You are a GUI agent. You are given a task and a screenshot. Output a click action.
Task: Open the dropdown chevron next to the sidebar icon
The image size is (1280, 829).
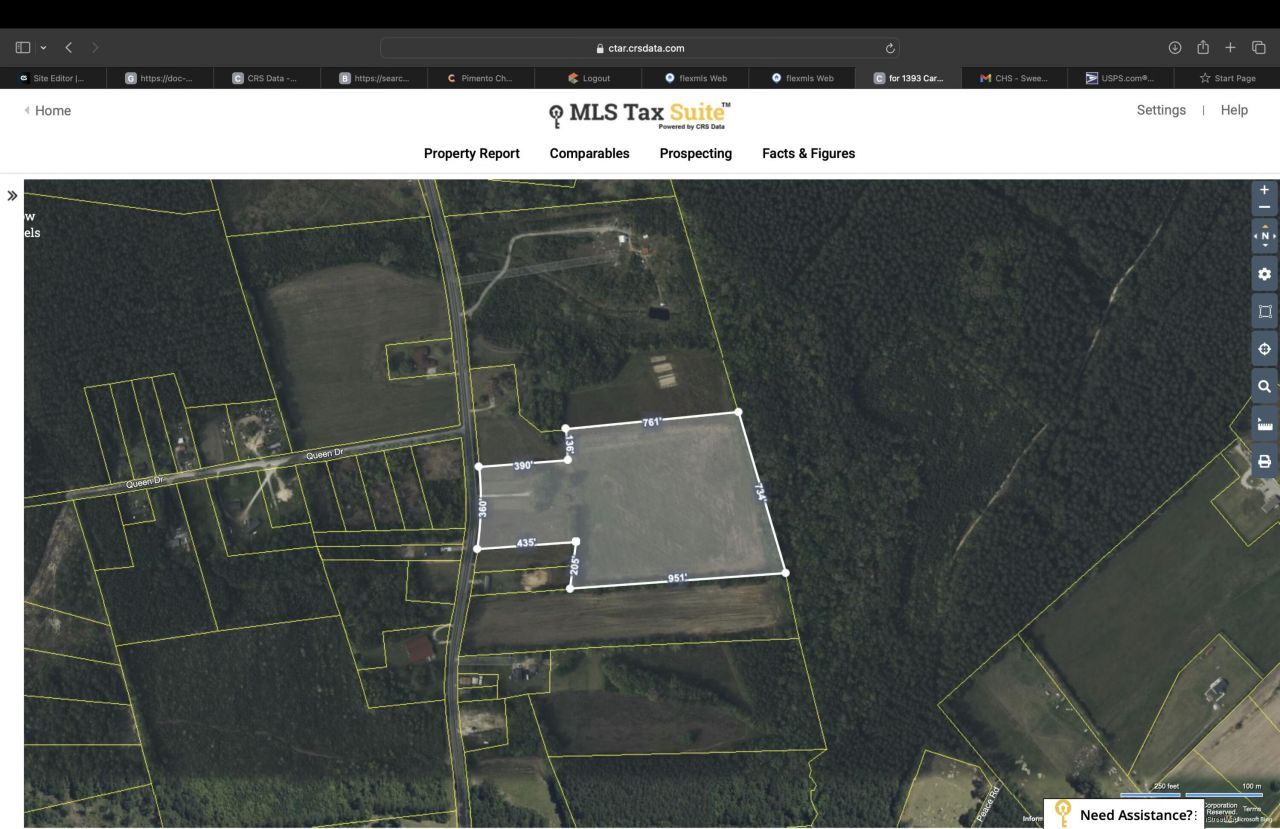click(x=42, y=47)
